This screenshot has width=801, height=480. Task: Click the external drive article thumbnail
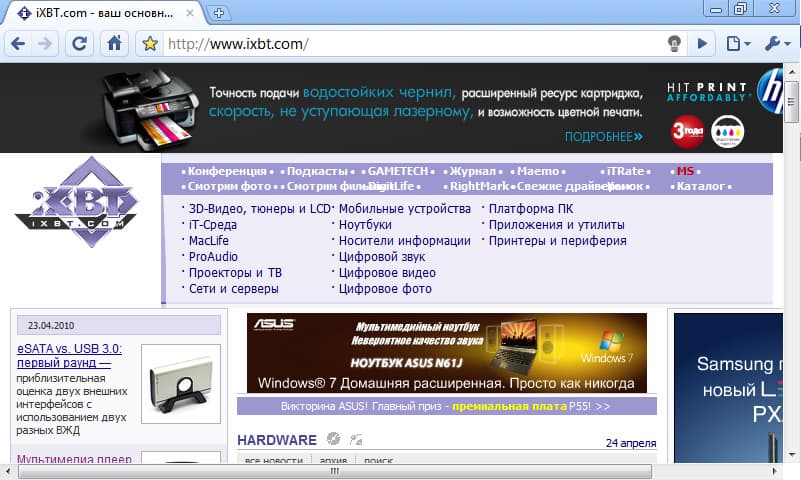click(x=181, y=384)
